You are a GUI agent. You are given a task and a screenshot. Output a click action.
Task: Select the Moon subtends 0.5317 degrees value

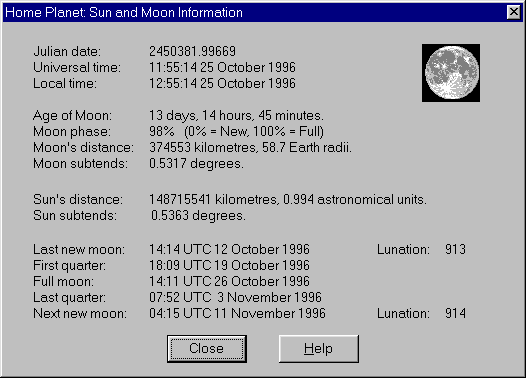click(x=196, y=164)
